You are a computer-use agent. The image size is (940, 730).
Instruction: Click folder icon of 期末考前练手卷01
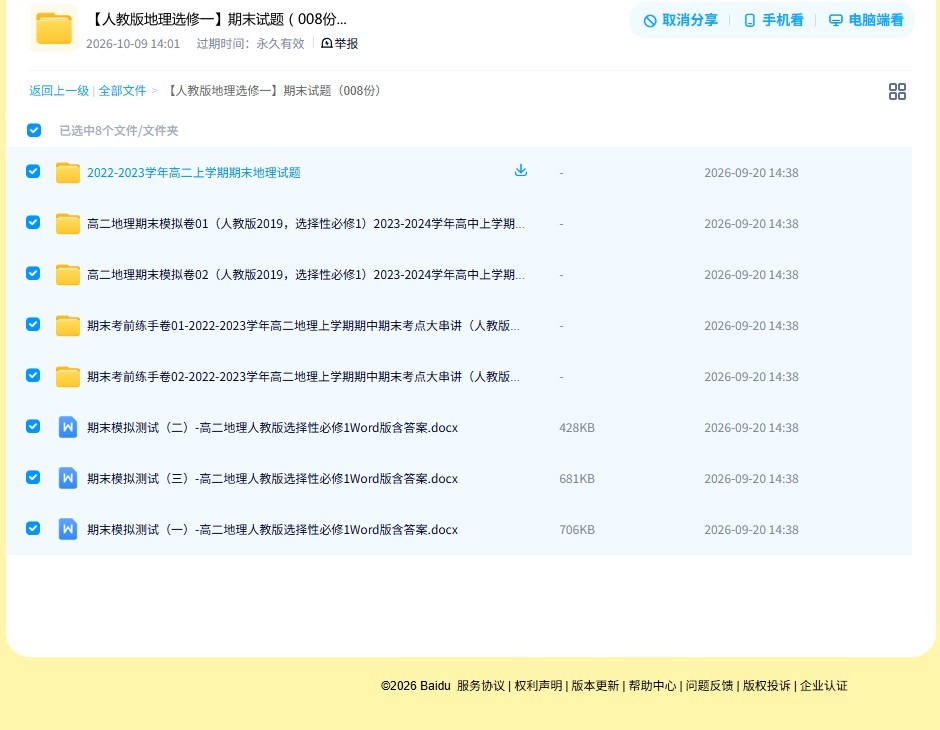point(68,325)
